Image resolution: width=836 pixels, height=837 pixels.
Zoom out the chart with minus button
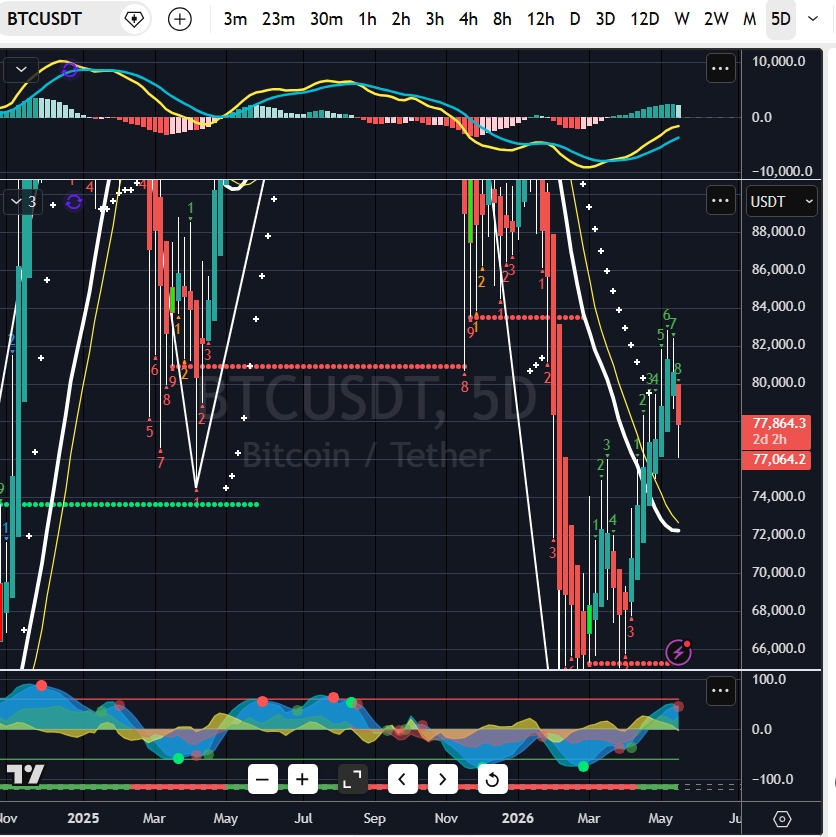[x=263, y=779]
